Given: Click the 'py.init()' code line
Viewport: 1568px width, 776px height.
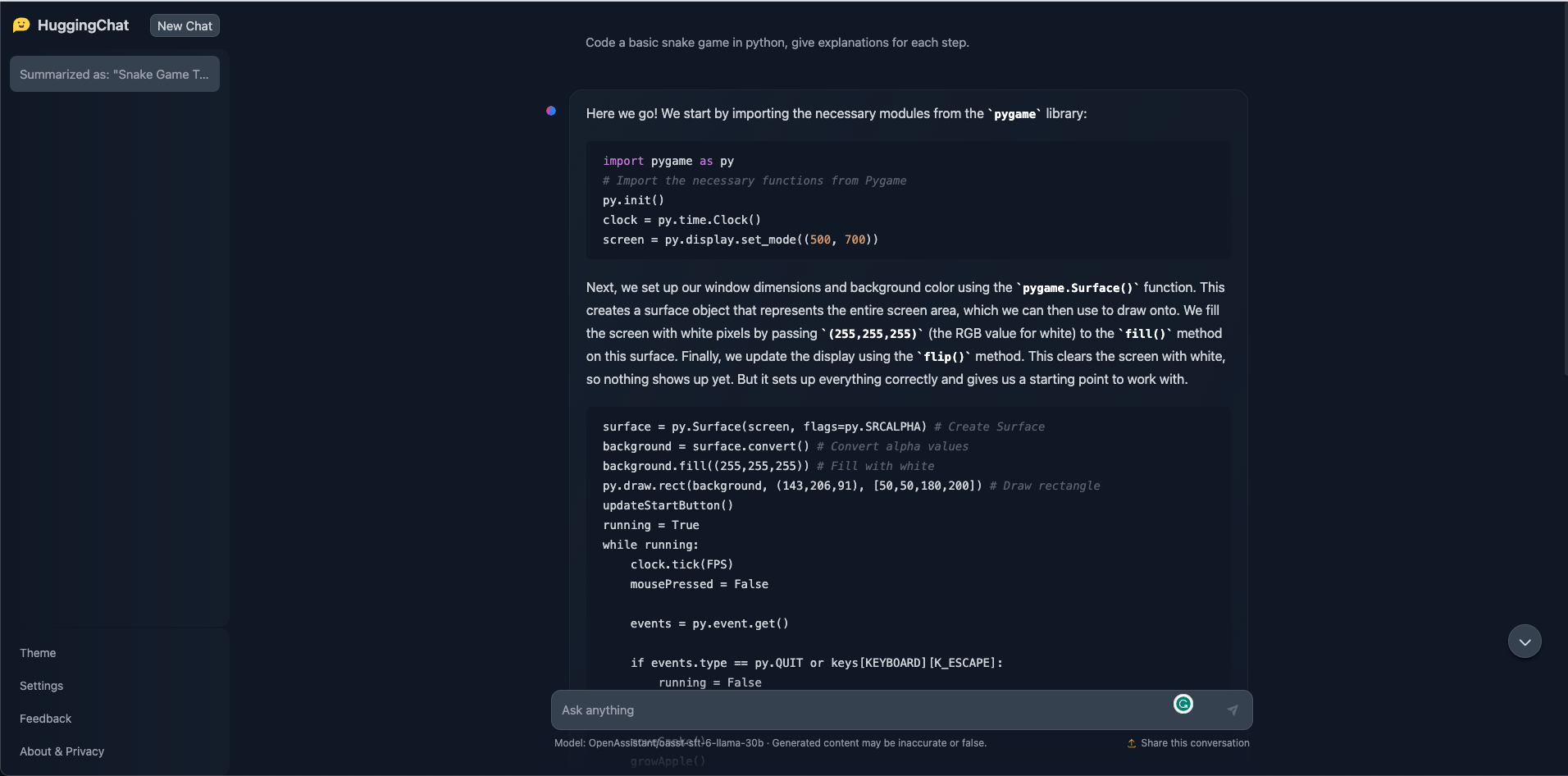Looking at the screenshot, I should (633, 200).
